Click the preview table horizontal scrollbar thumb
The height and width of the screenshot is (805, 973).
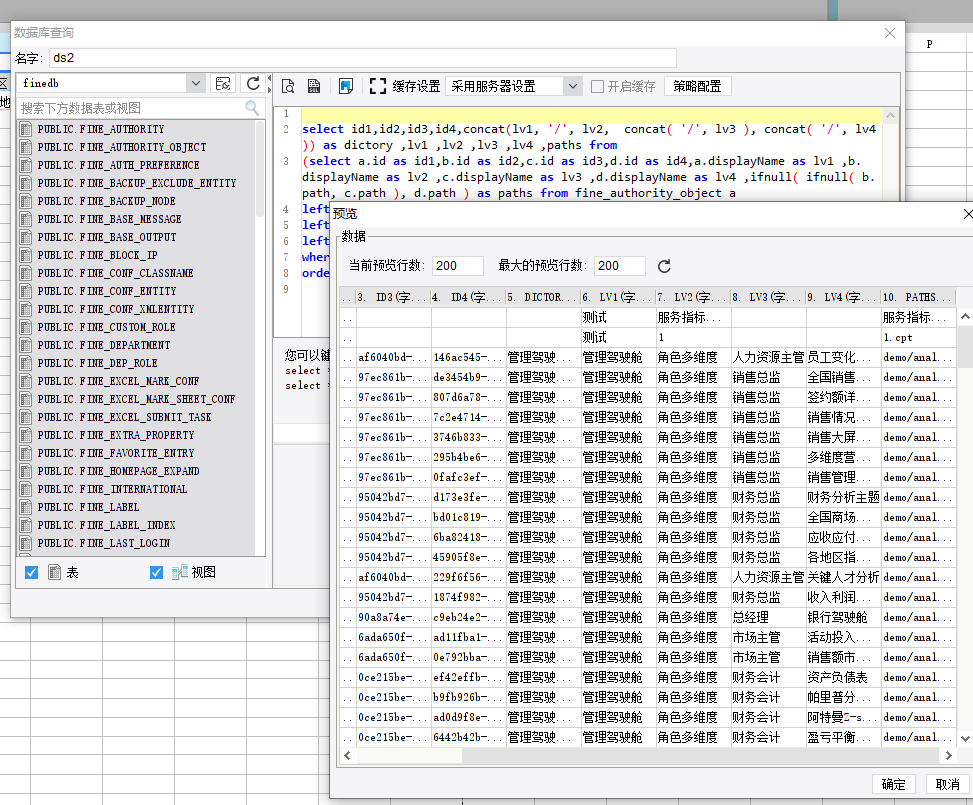coord(408,755)
